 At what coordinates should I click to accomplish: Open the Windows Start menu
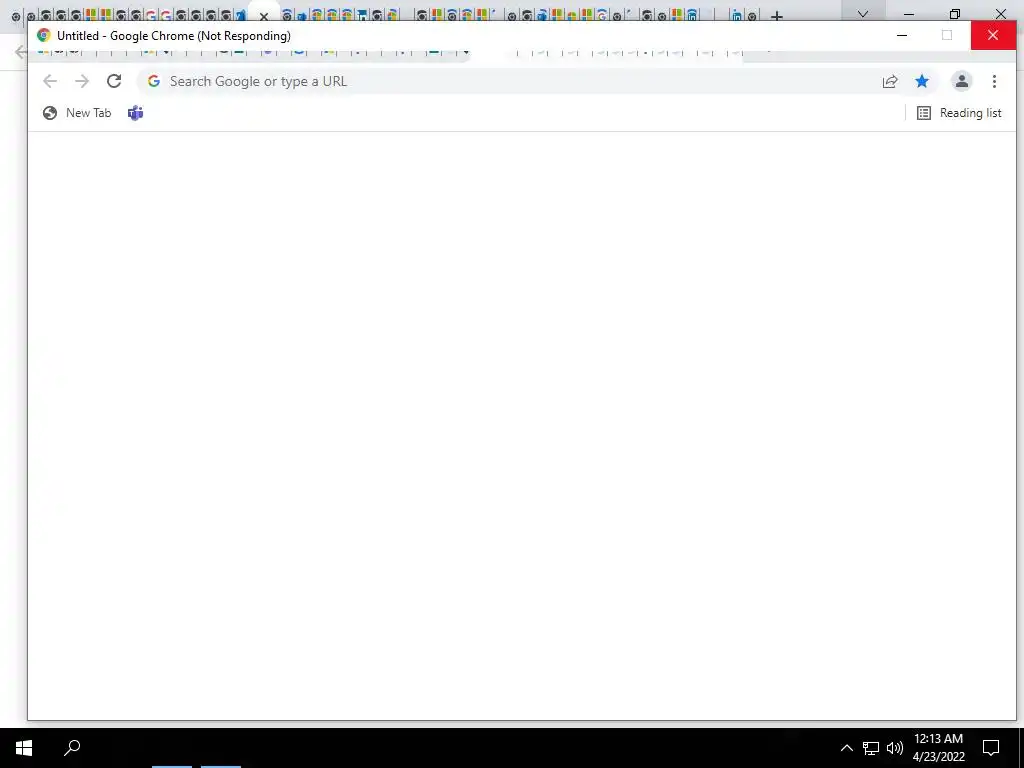point(24,748)
